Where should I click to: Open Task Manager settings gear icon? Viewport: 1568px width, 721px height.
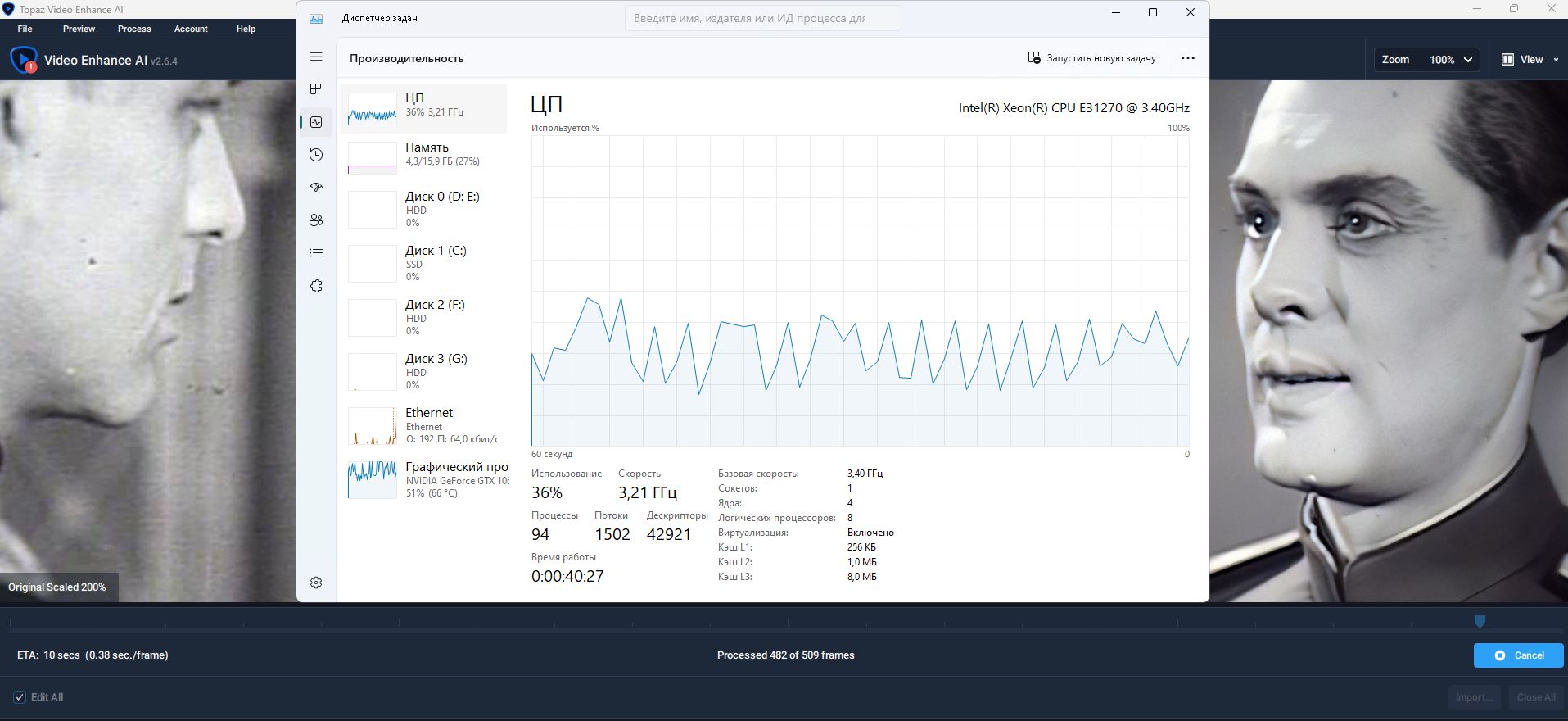point(316,583)
